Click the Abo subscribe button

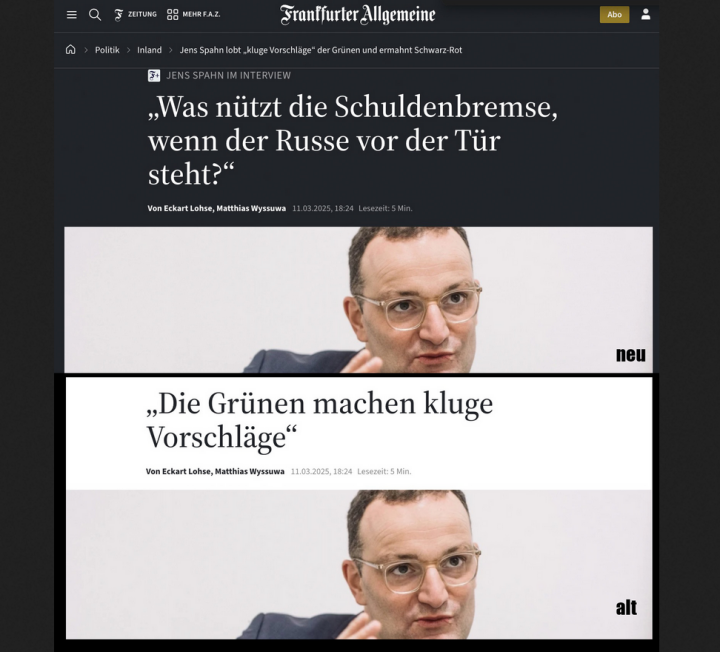[614, 15]
